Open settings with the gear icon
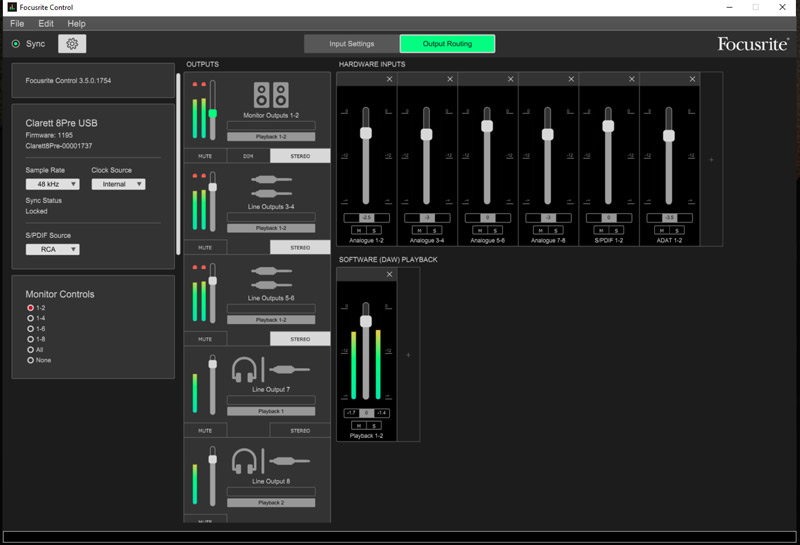Image resolution: width=800 pixels, height=545 pixels. (x=72, y=44)
